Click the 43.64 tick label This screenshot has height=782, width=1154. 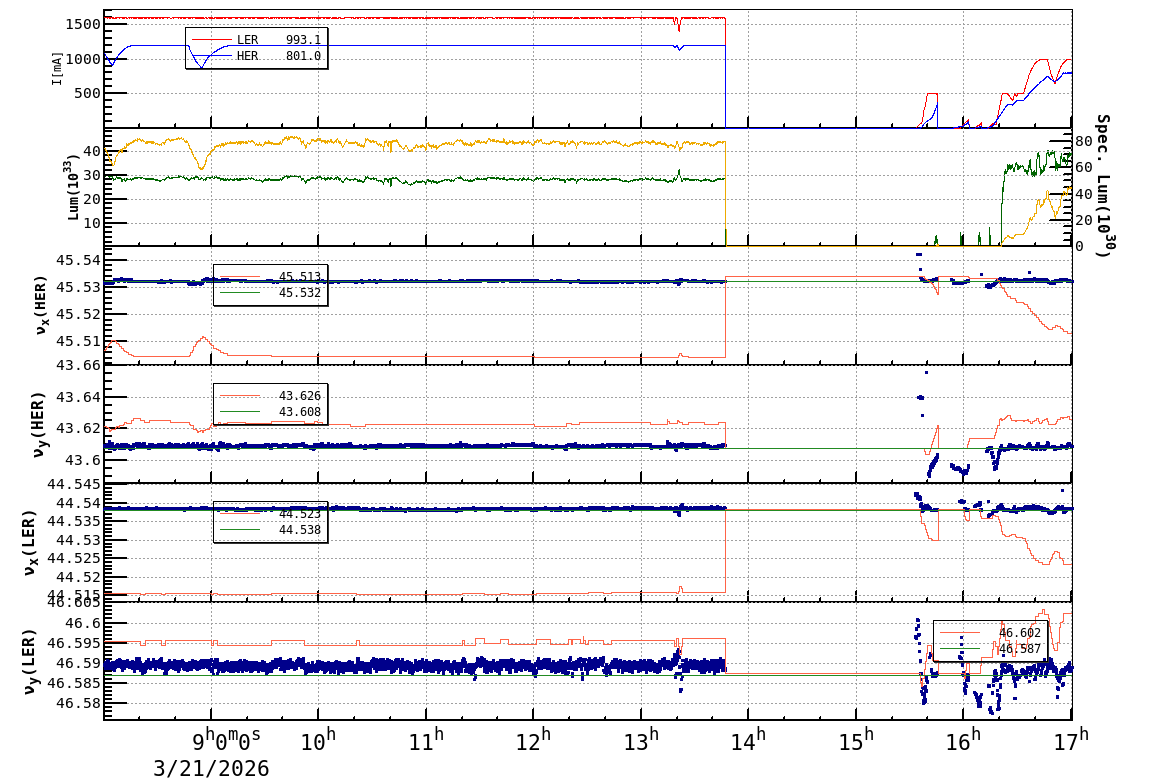(x=79, y=397)
